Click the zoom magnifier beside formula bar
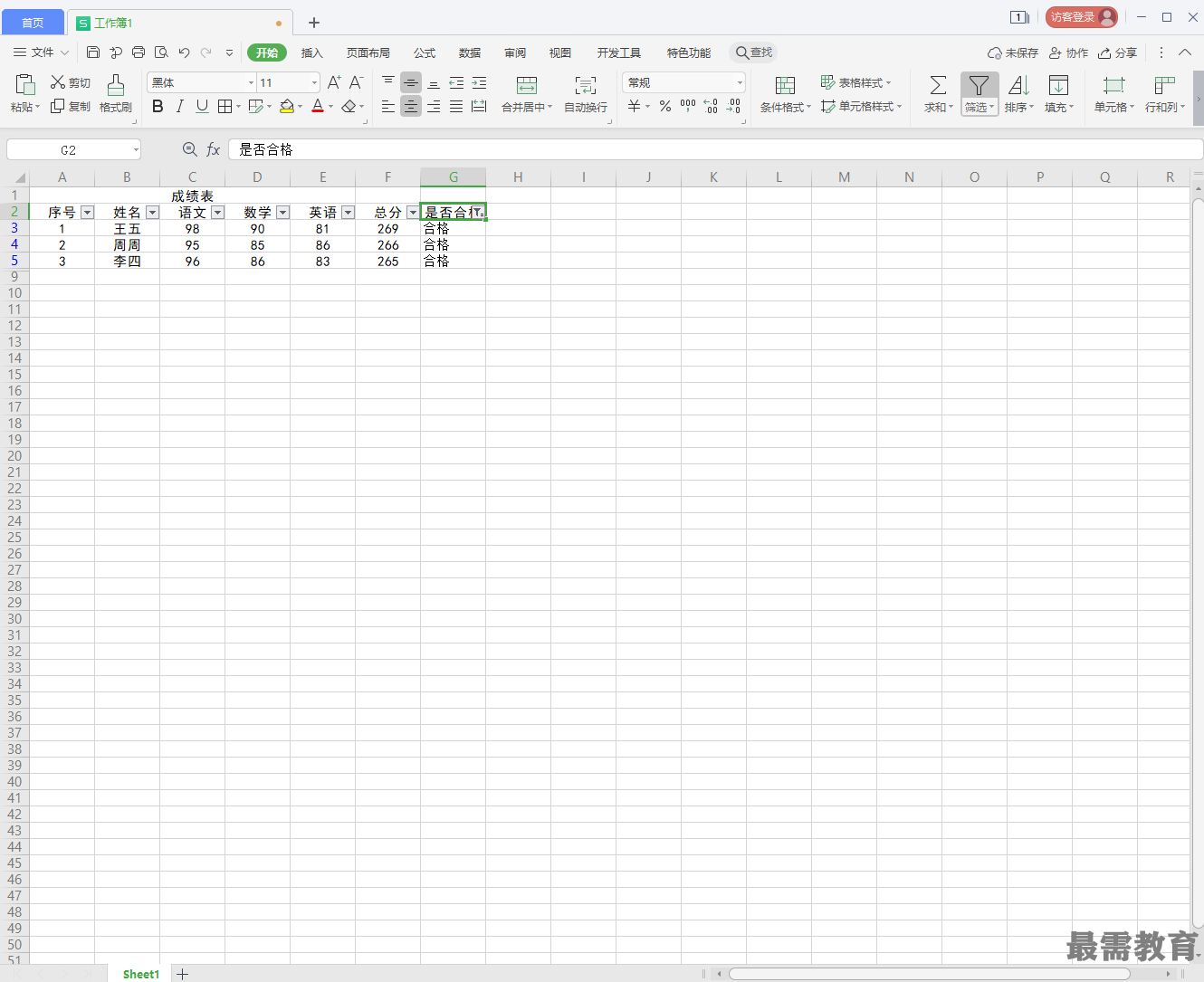This screenshot has width=1204, height=982. tap(189, 149)
